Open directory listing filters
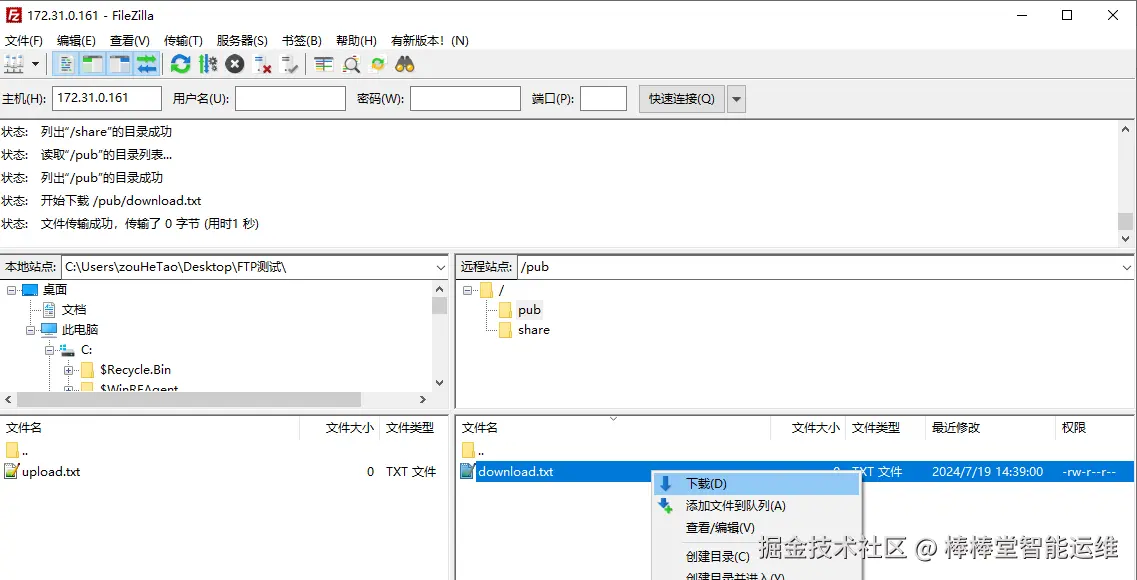This screenshot has width=1137, height=580. (323, 65)
